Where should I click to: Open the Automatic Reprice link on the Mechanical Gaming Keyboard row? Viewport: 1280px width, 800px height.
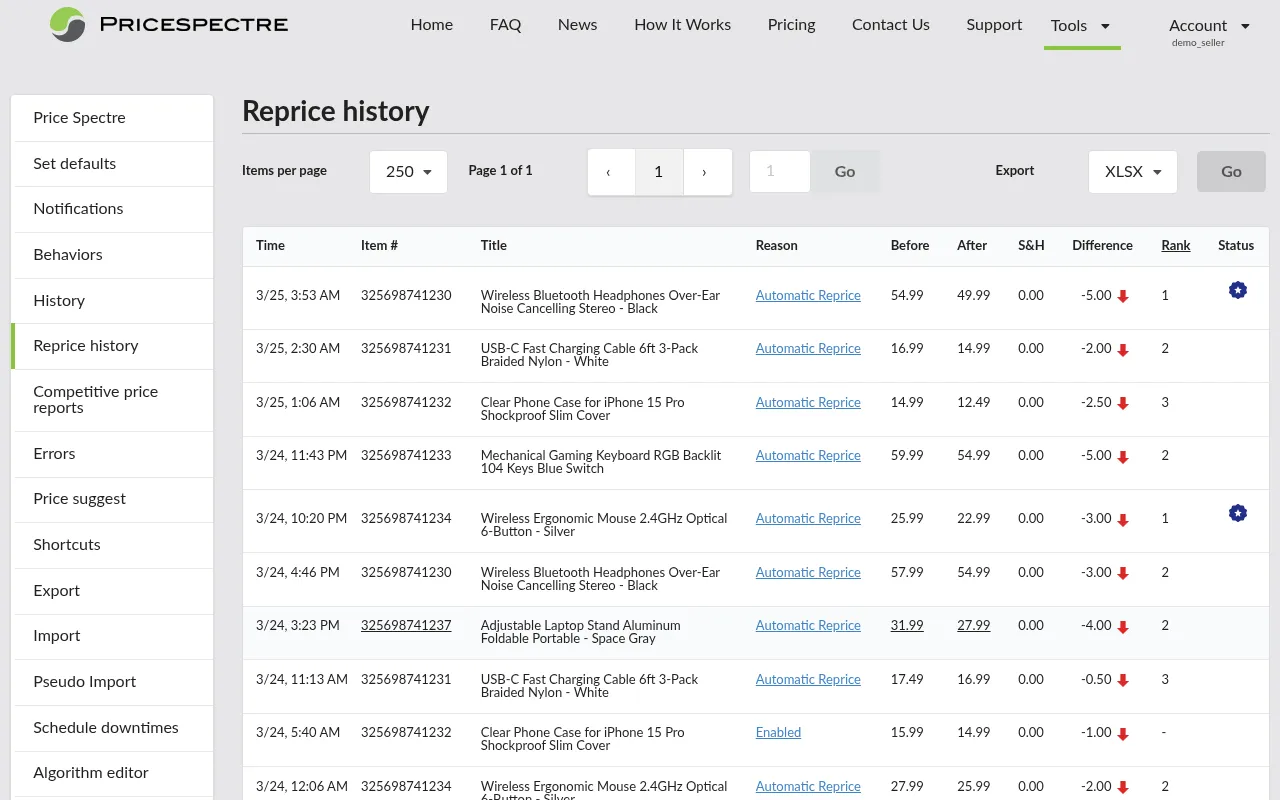coord(808,455)
